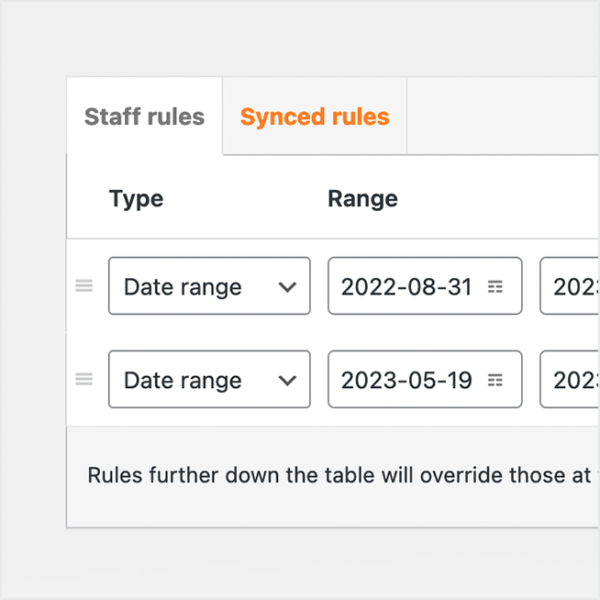The width and height of the screenshot is (600, 600).
Task: Click the Range column header
Action: click(362, 198)
